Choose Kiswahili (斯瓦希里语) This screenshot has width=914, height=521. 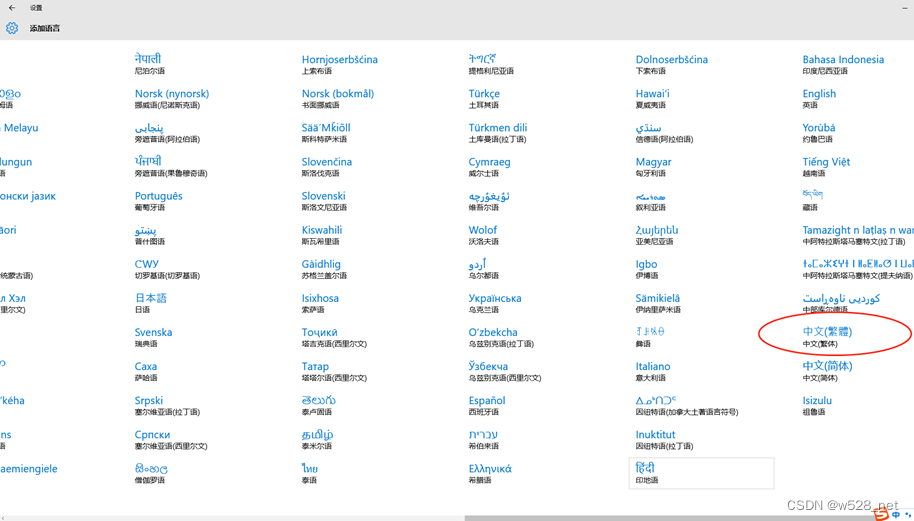coord(324,235)
